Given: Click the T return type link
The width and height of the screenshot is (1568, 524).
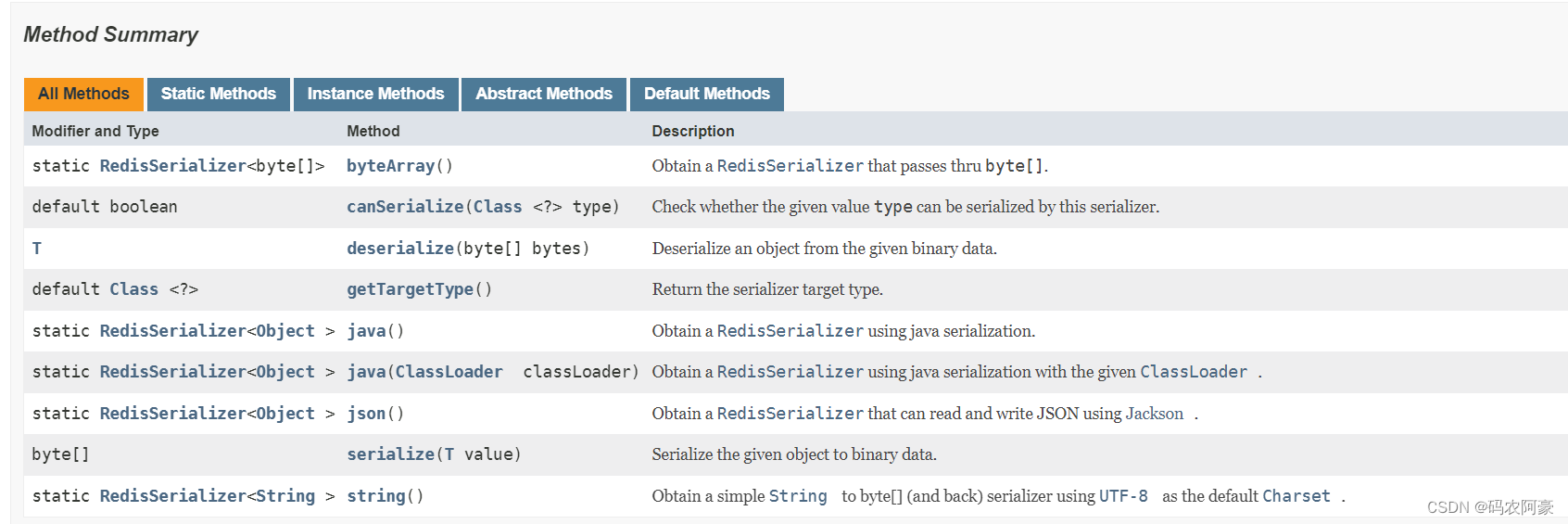Looking at the screenshot, I should coord(37,249).
